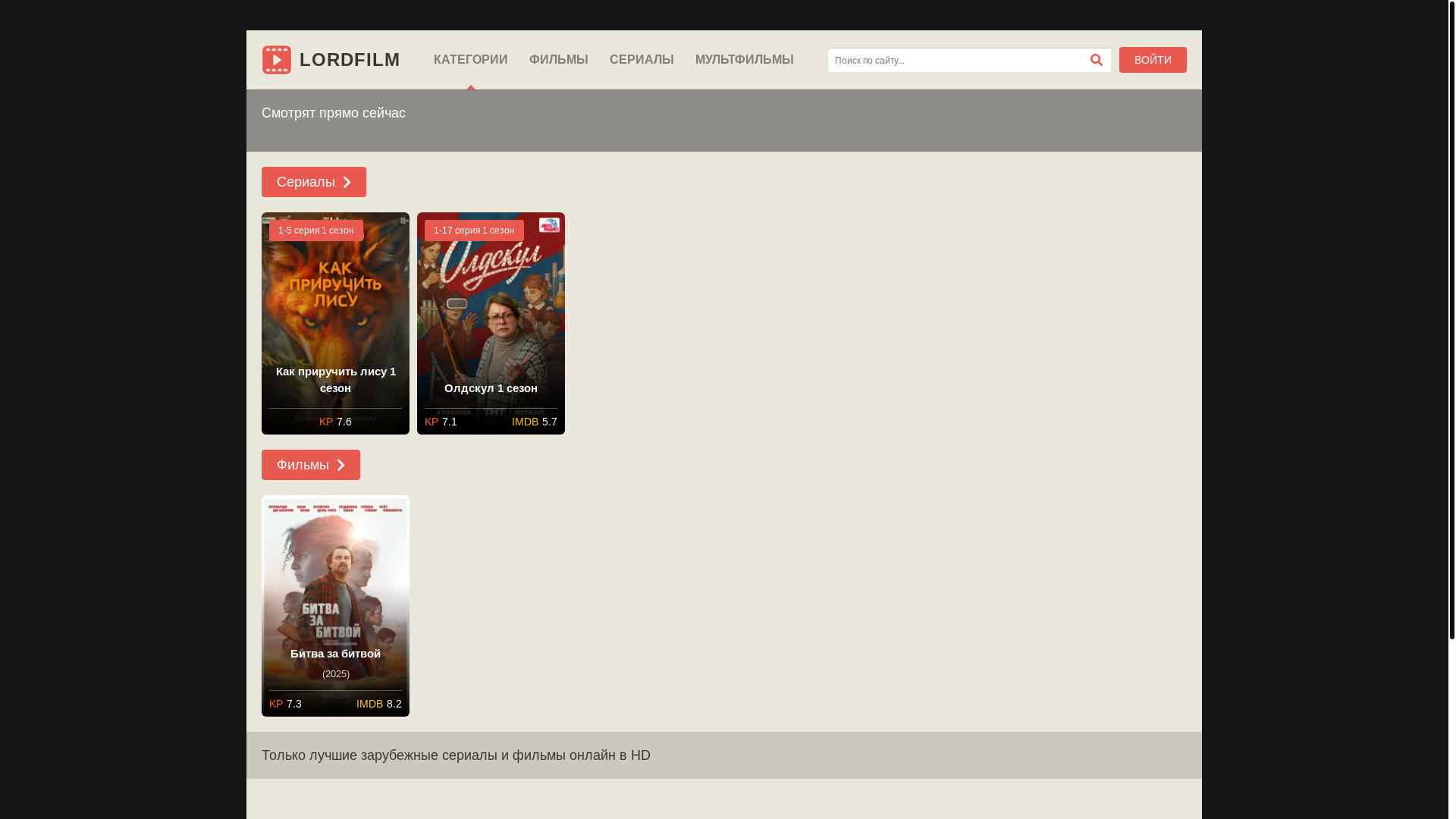Open the Категории menu

(471, 60)
